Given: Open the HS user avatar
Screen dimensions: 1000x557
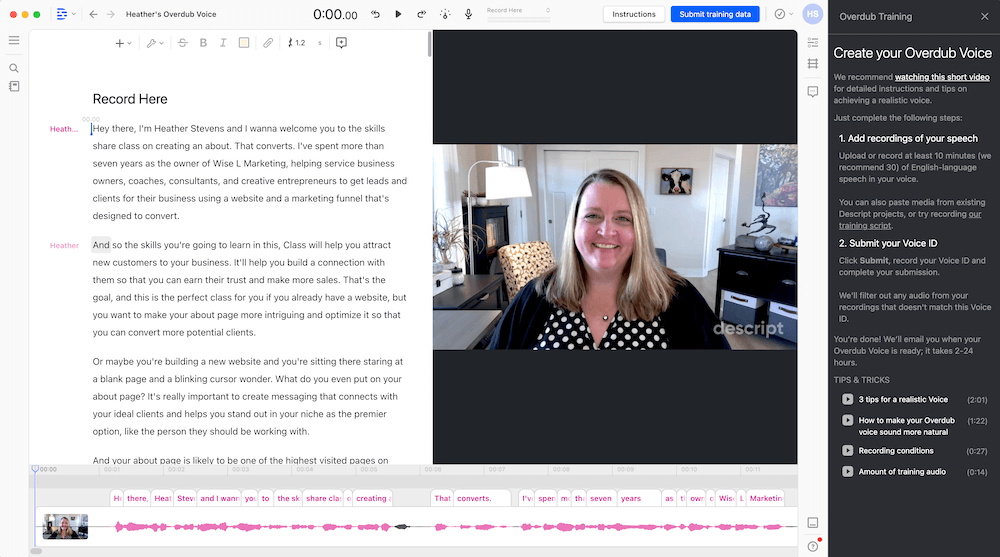Looking at the screenshot, I should point(812,14).
